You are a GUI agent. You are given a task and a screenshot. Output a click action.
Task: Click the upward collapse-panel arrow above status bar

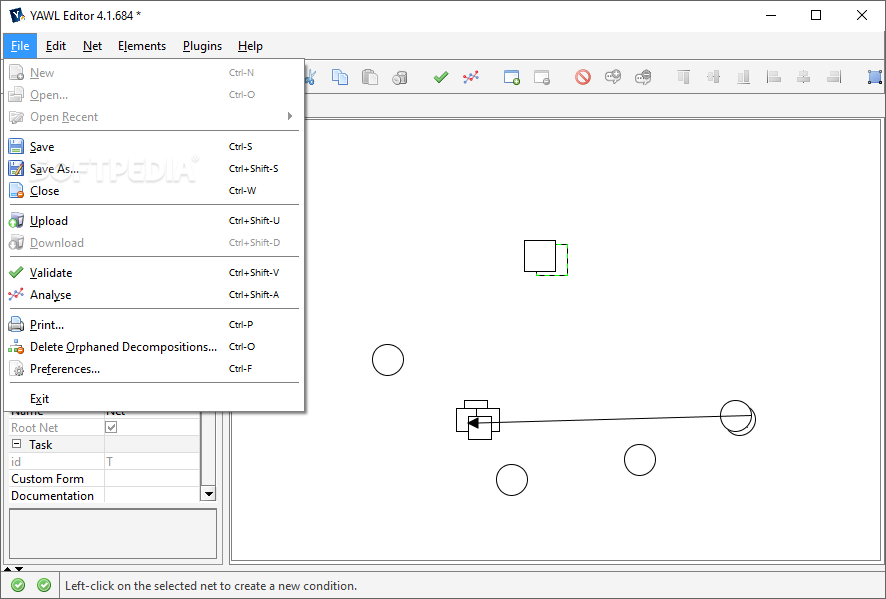pos(7,568)
